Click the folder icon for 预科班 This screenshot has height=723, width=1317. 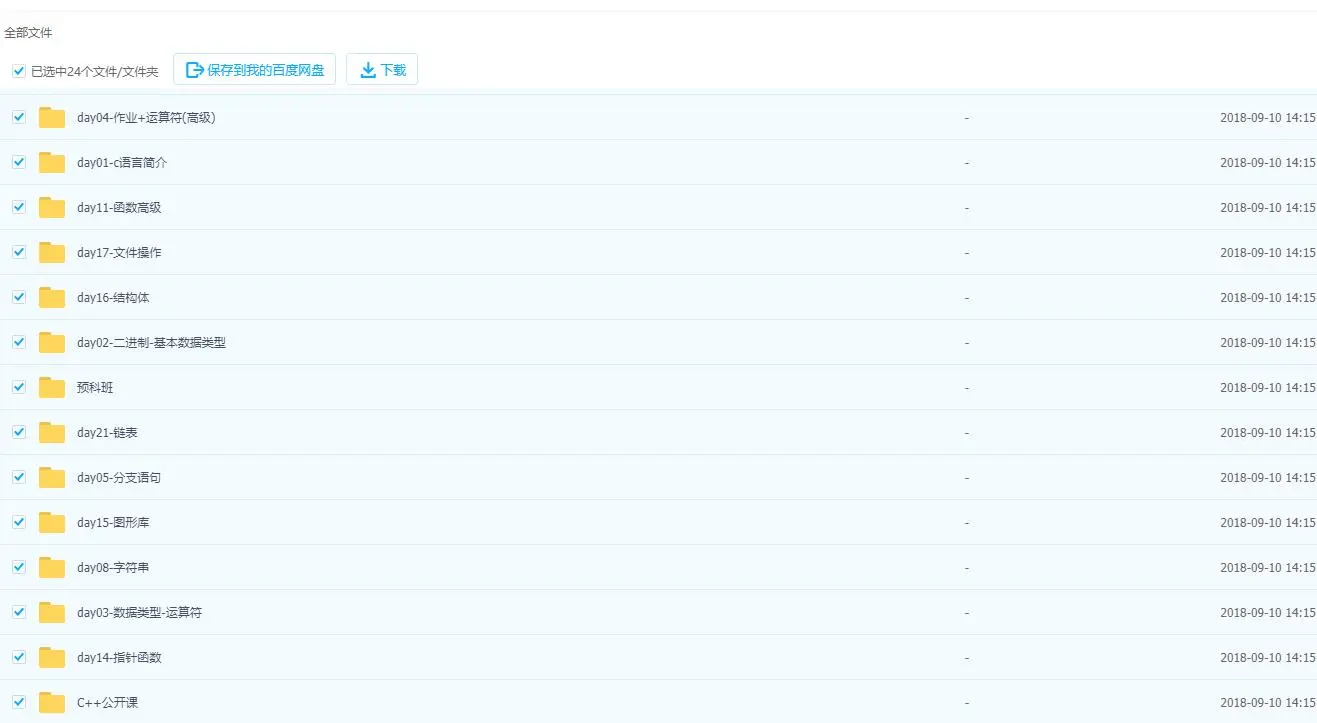tap(52, 387)
